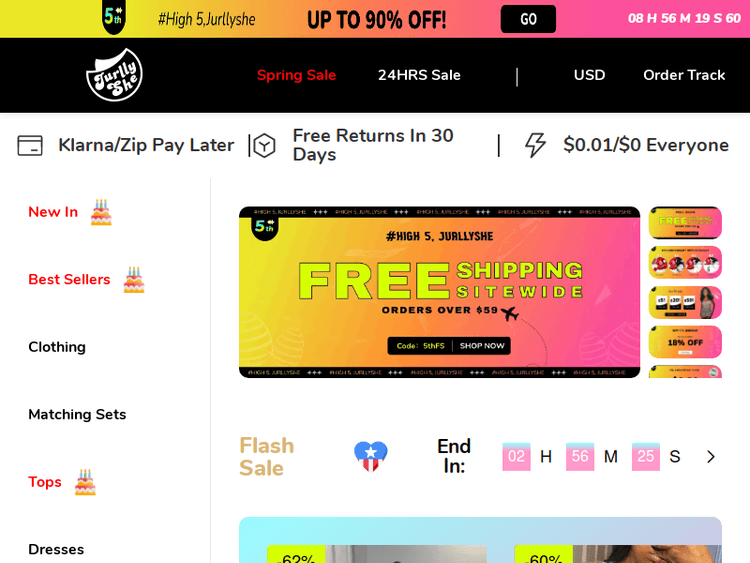
Task: Click the free returns box icon
Action: click(x=264, y=145)
